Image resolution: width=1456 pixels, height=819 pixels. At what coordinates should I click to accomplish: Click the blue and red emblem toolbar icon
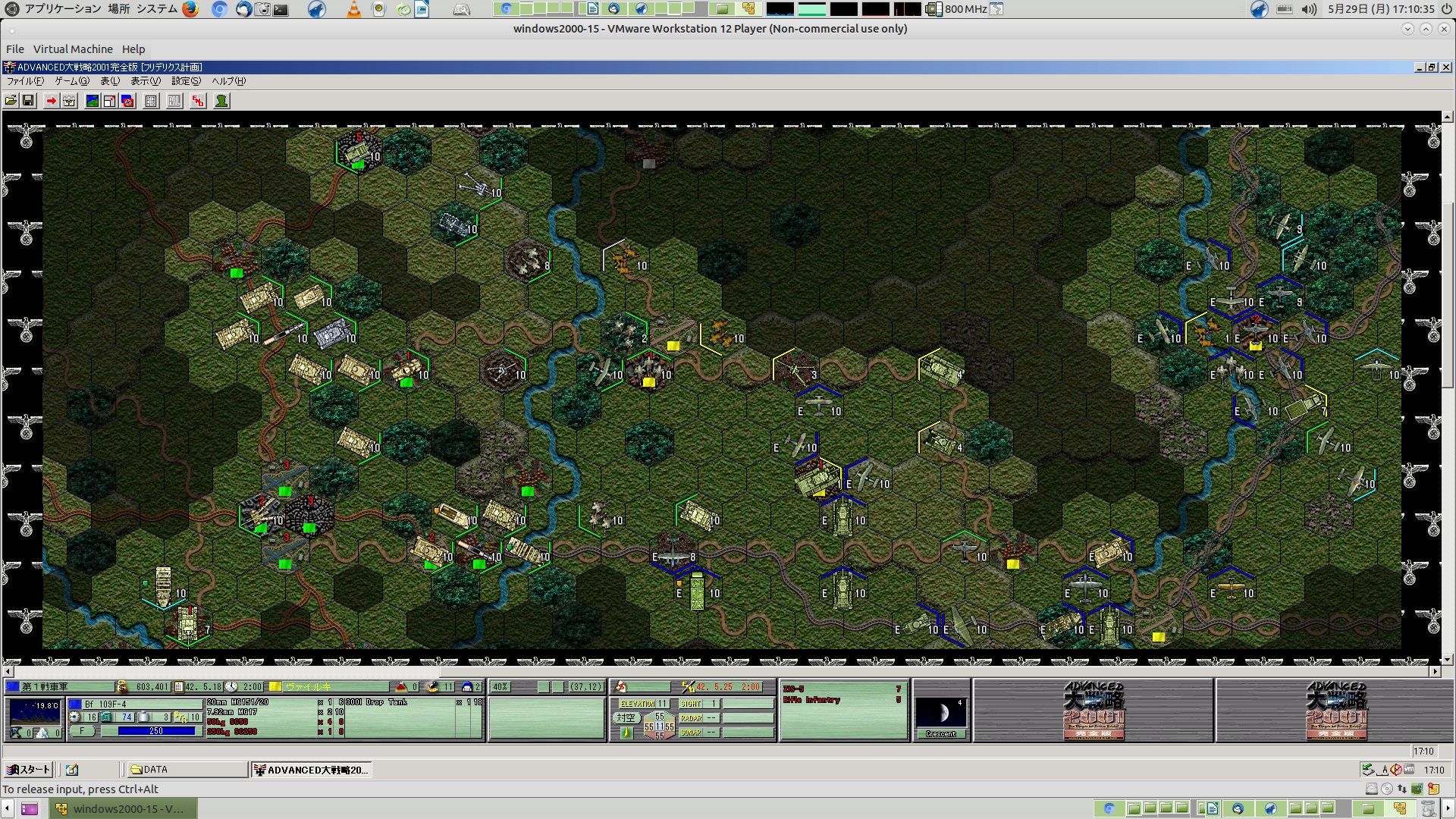pyautogui.click(x=127, y=101)
